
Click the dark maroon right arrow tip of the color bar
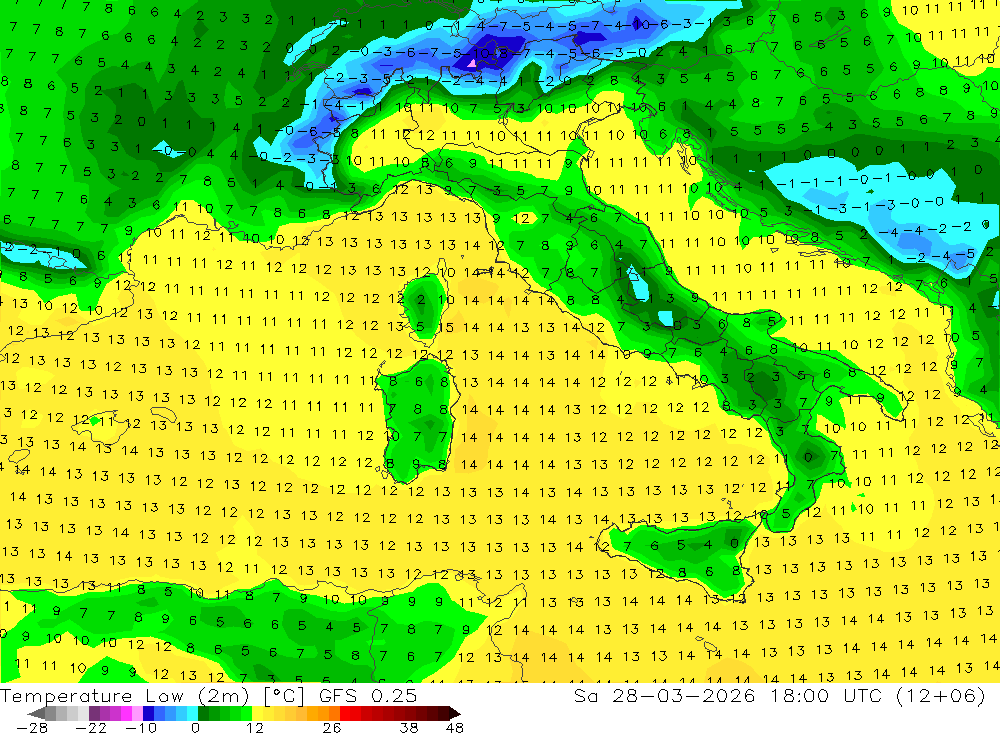[454, 713]
